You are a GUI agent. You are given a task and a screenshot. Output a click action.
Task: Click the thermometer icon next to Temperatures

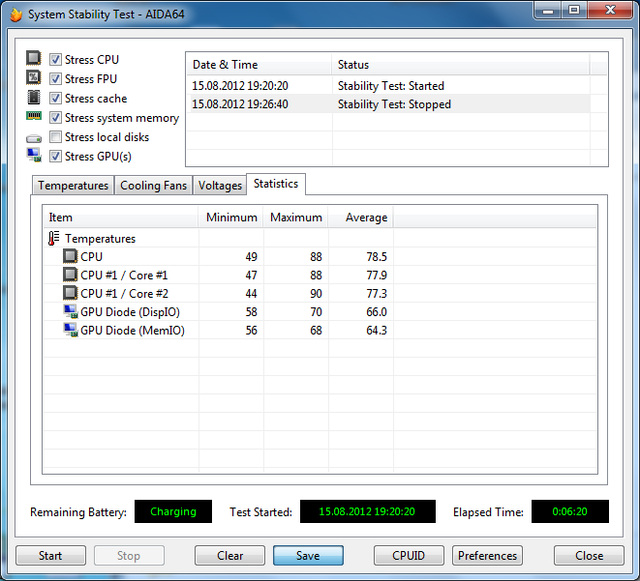[53, 239]
